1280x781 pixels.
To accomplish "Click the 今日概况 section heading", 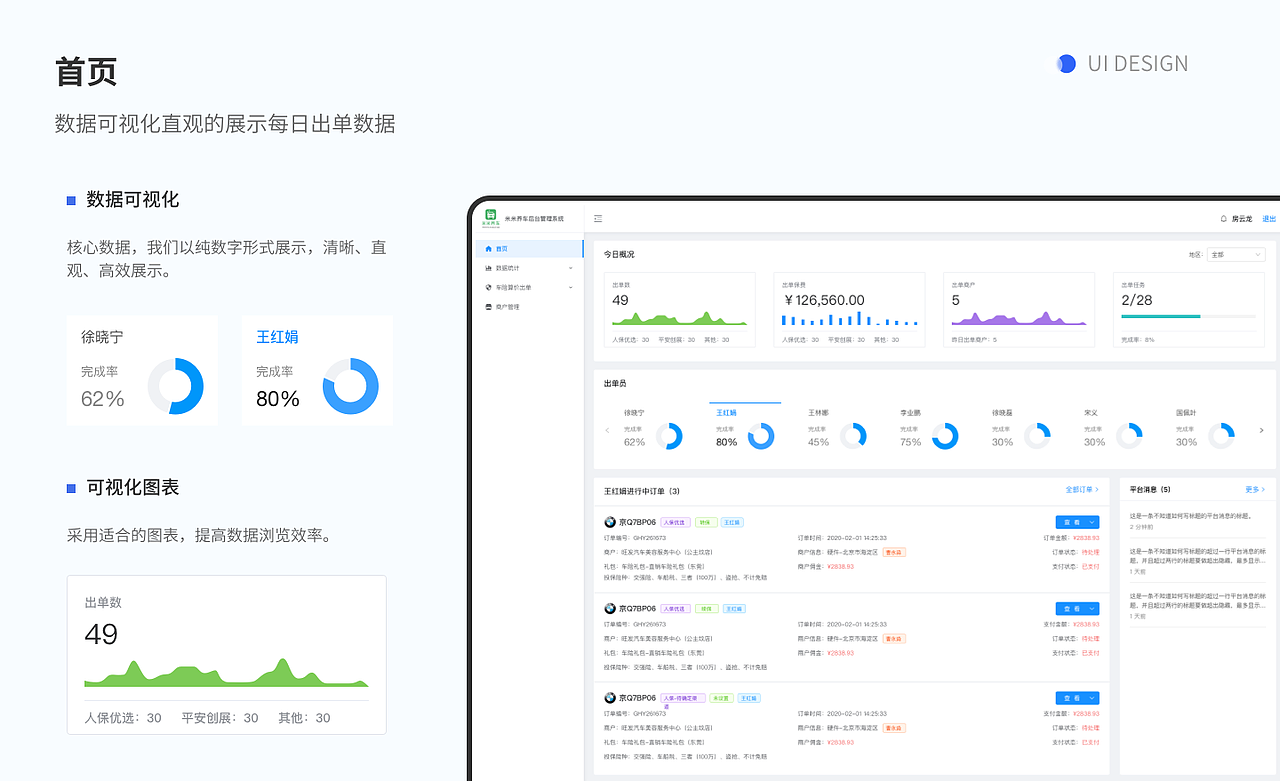I will coord(619,254).
